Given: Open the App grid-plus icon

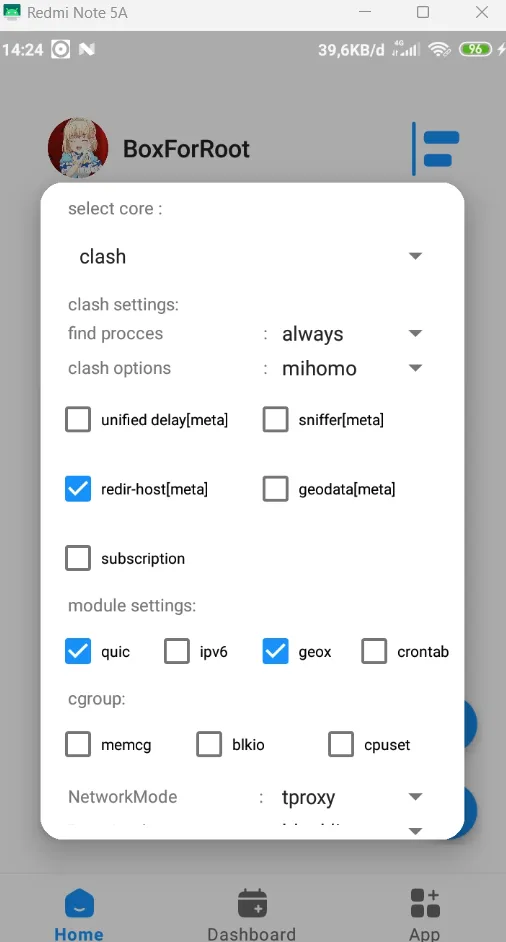Looking at the screenshot, I should tap(425, 903).
